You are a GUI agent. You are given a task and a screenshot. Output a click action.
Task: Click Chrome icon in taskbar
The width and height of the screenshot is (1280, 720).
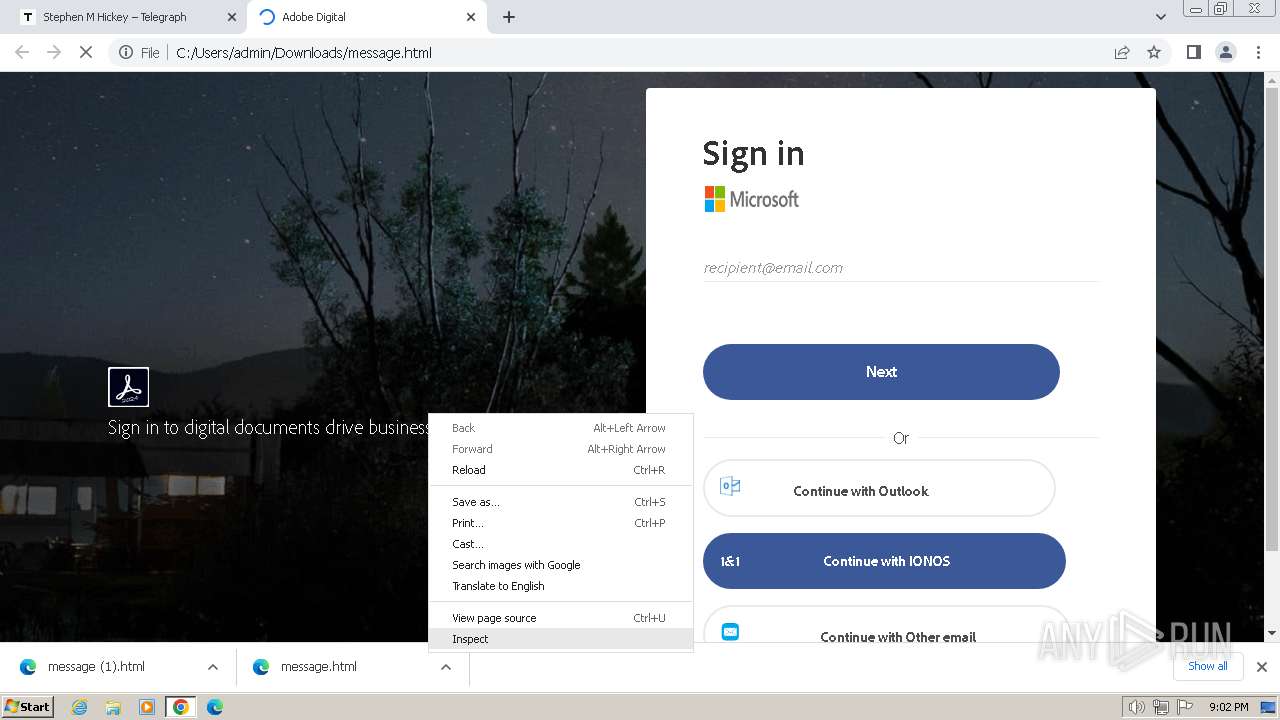coord(181,707)
